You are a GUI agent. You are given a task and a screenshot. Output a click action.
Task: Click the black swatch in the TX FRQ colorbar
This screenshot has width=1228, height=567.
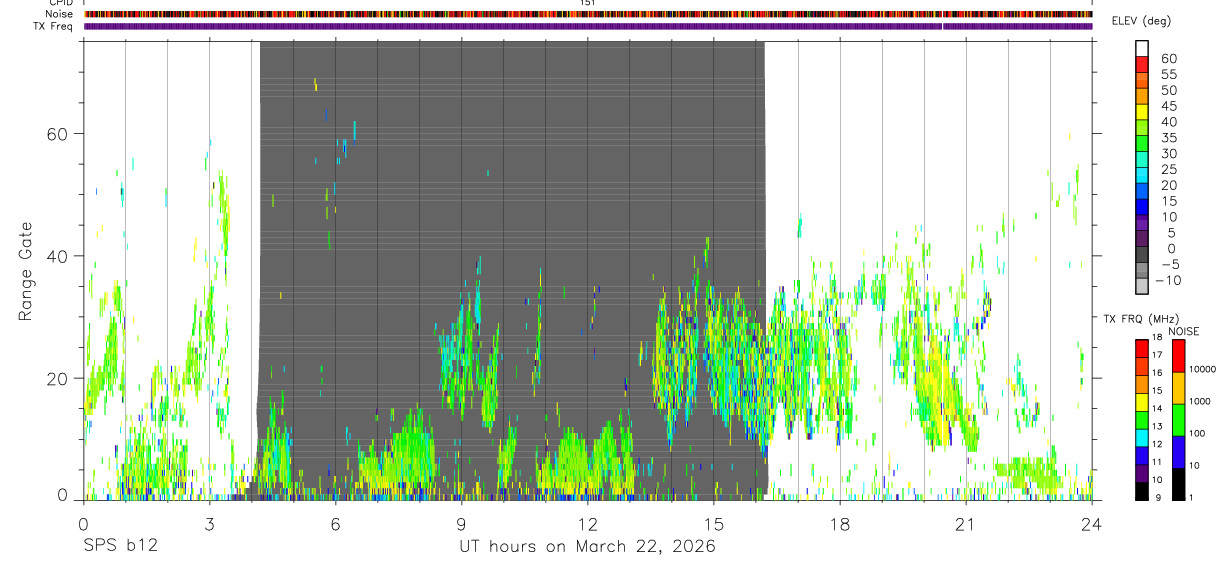click(1141, 492)
